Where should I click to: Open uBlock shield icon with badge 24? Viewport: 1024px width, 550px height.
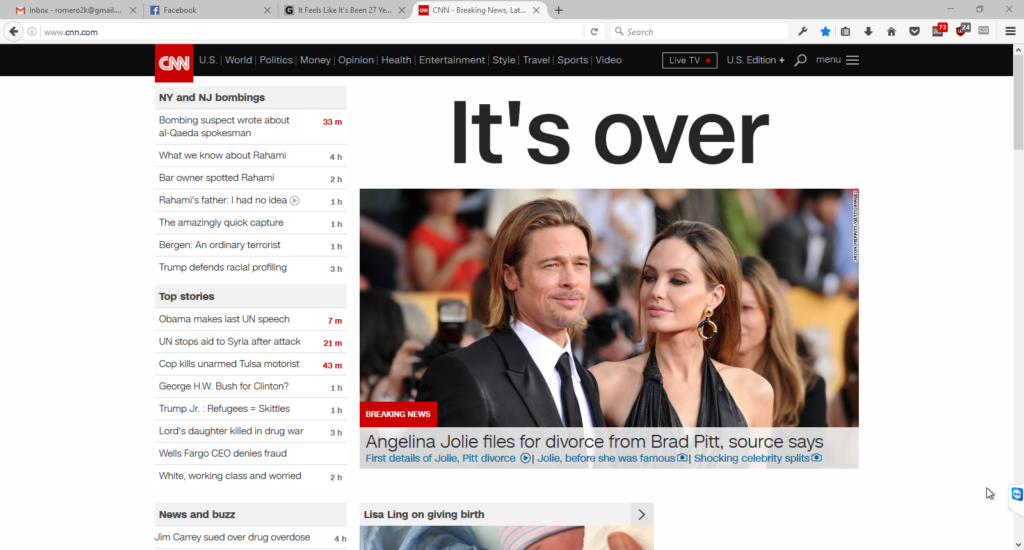coord(963,30)
